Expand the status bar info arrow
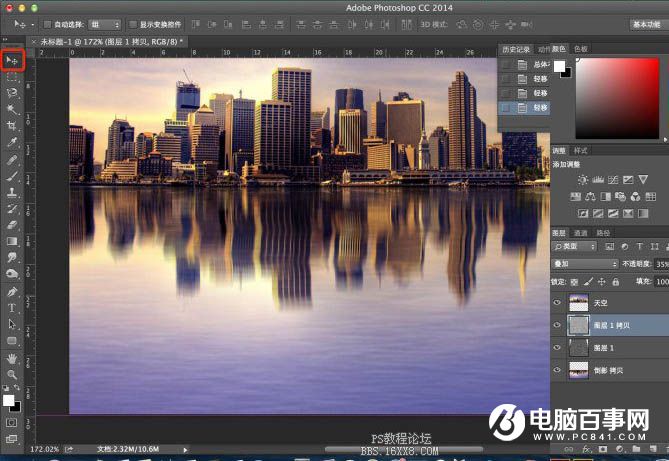The image size is (669, 461). tap(185, 449)
